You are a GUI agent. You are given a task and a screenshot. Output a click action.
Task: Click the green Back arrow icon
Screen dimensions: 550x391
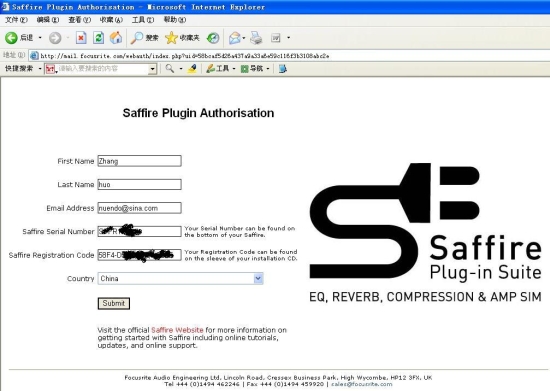pyautogui.click(x=11, y=38)
